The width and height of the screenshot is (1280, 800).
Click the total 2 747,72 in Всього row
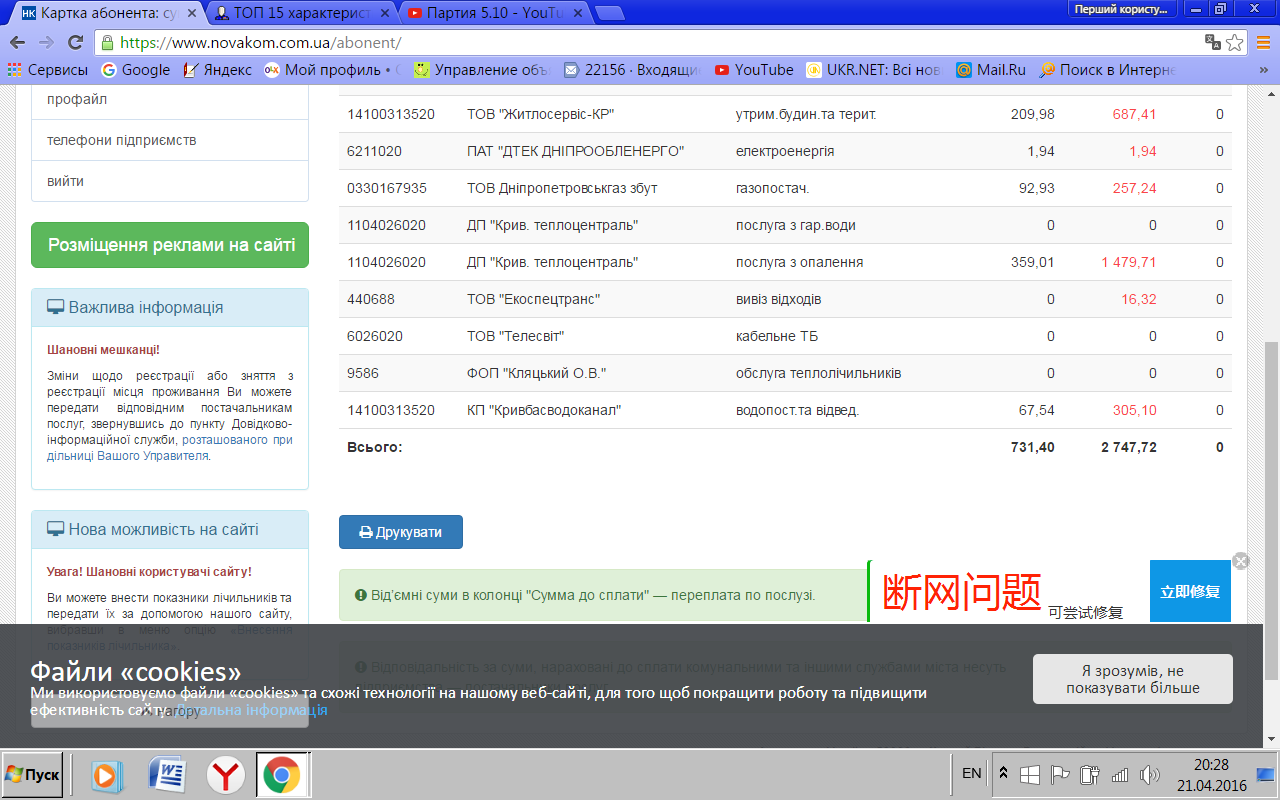(1129, 447)
